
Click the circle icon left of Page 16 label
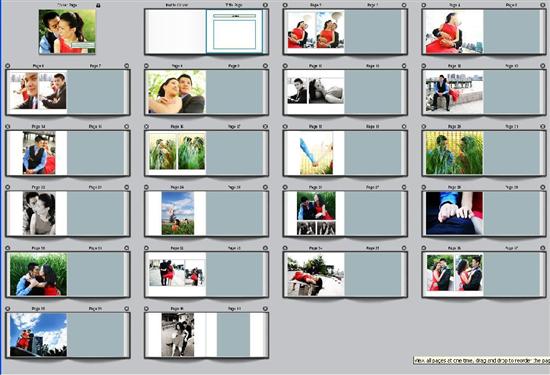pyautogui.click(x=147, y=126)
